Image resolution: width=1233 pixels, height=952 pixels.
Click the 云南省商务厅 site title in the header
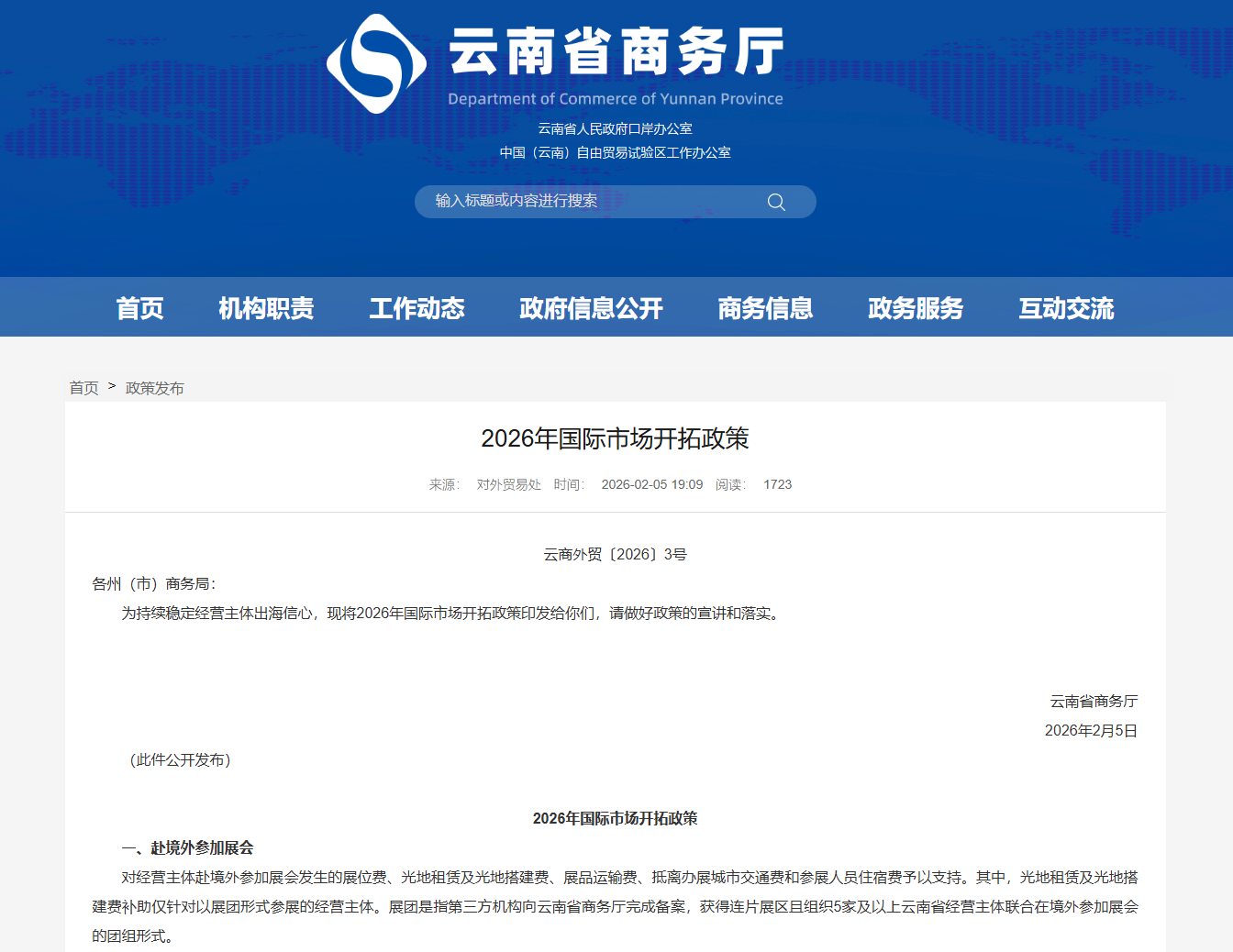tap(616, 50)
